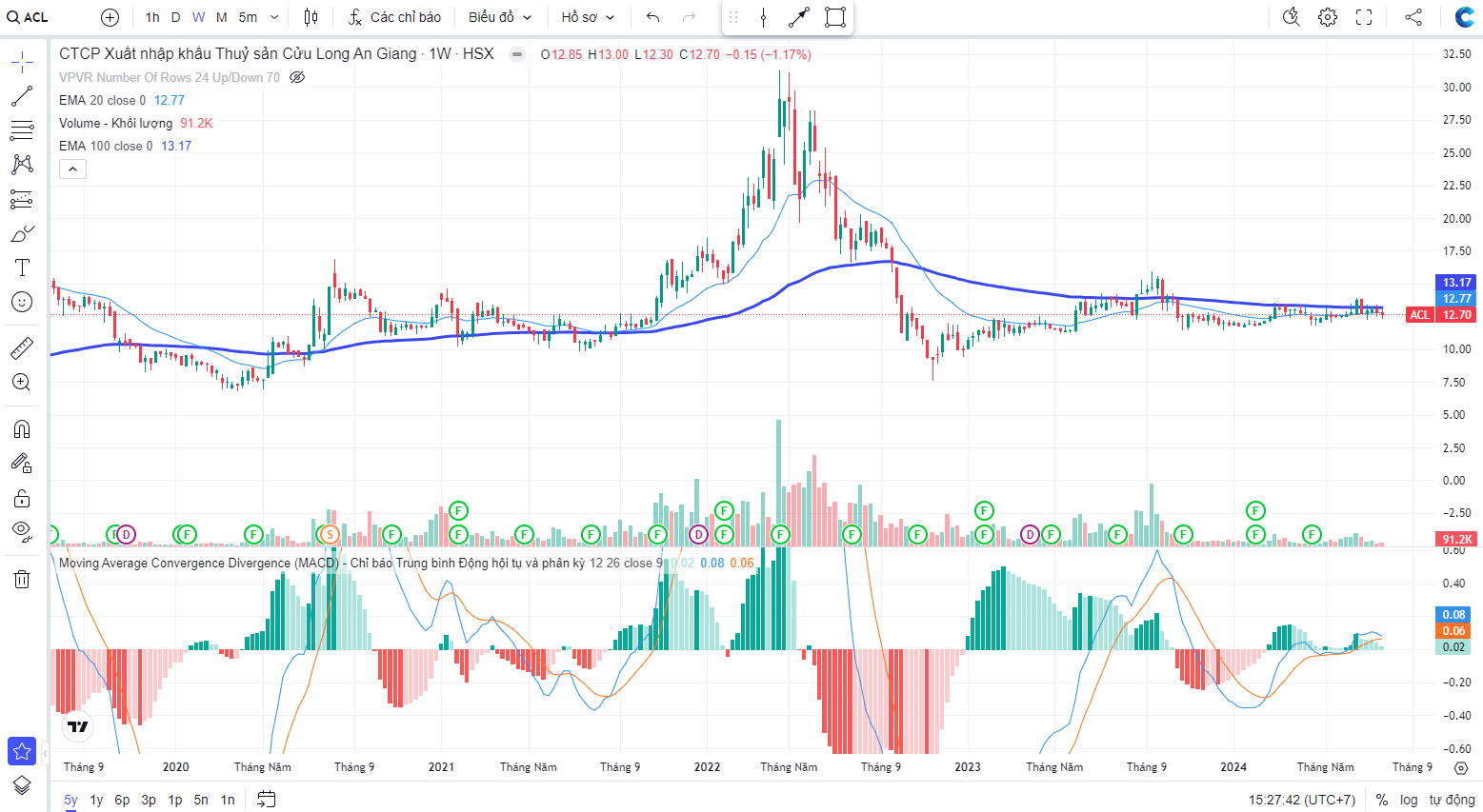Toggle hide all drawings eye icon
Image resolution: width=1483 pixels, height=812 pixels.
tap(22, 531)
